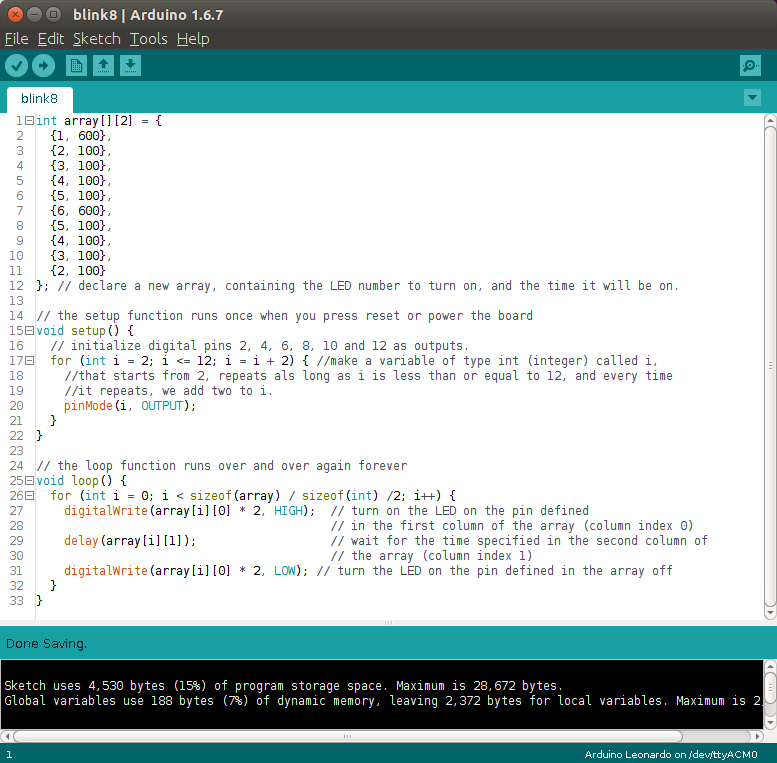Click the editor vertical scrollbar thumb
This screenshot has width=777, height=763.
pyautogui.click(x=770, y=367)
